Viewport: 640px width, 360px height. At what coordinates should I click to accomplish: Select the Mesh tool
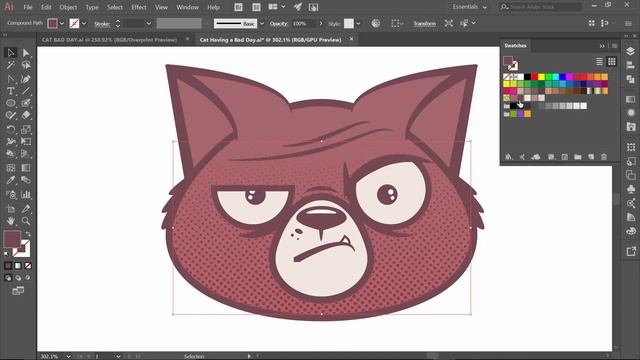tap(11, 168)
